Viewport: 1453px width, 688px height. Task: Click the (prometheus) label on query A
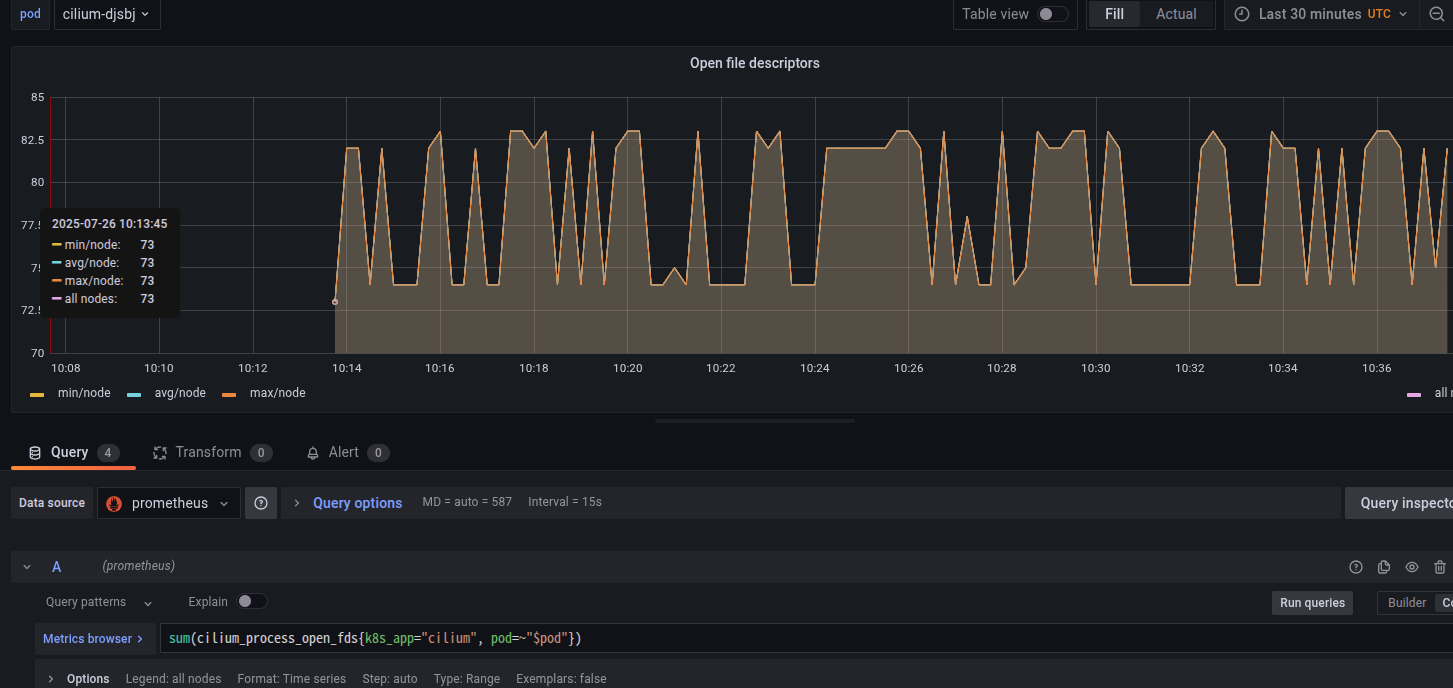click(138, 566)
